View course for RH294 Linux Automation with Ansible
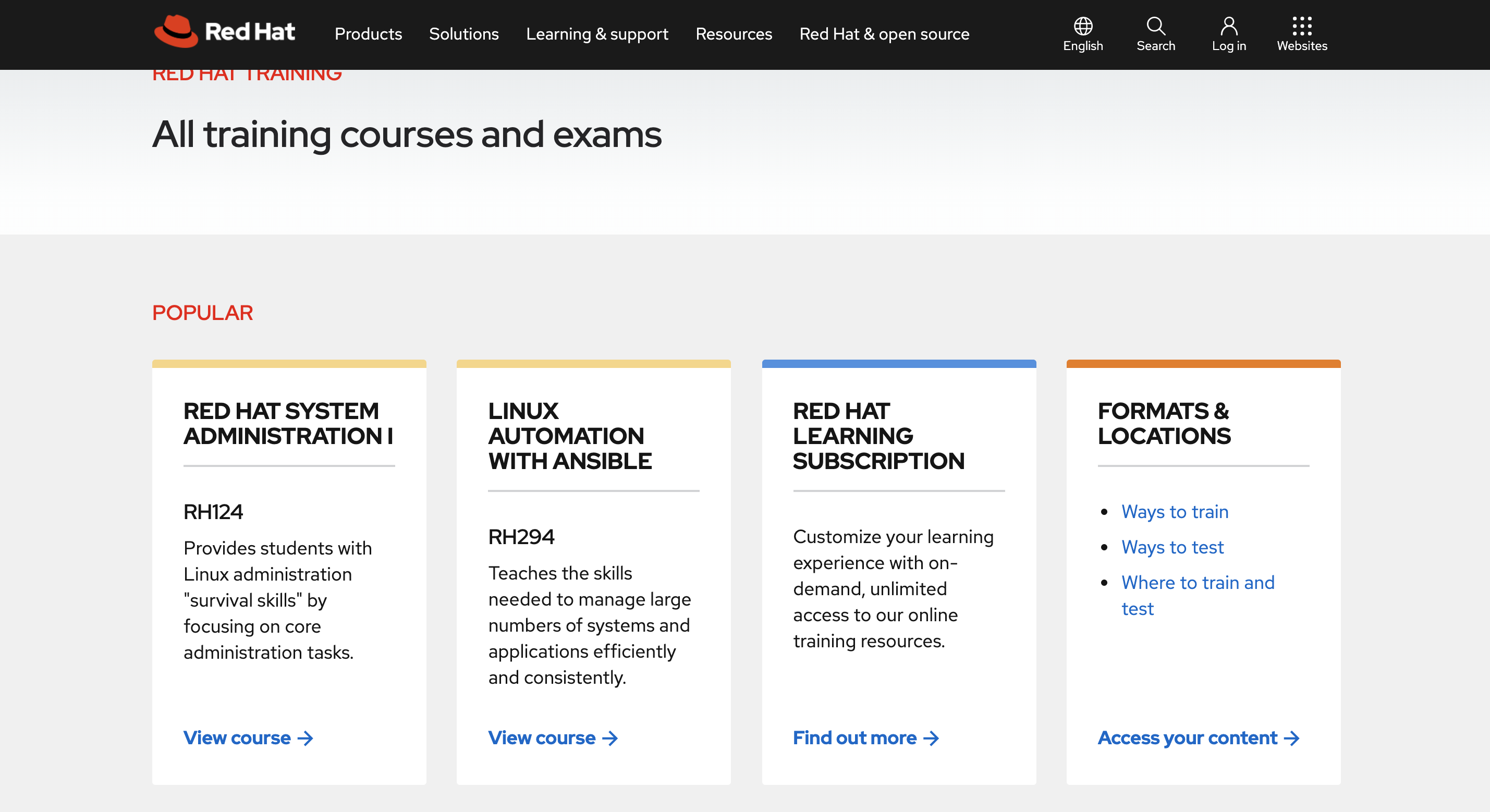 coord(553,738)
